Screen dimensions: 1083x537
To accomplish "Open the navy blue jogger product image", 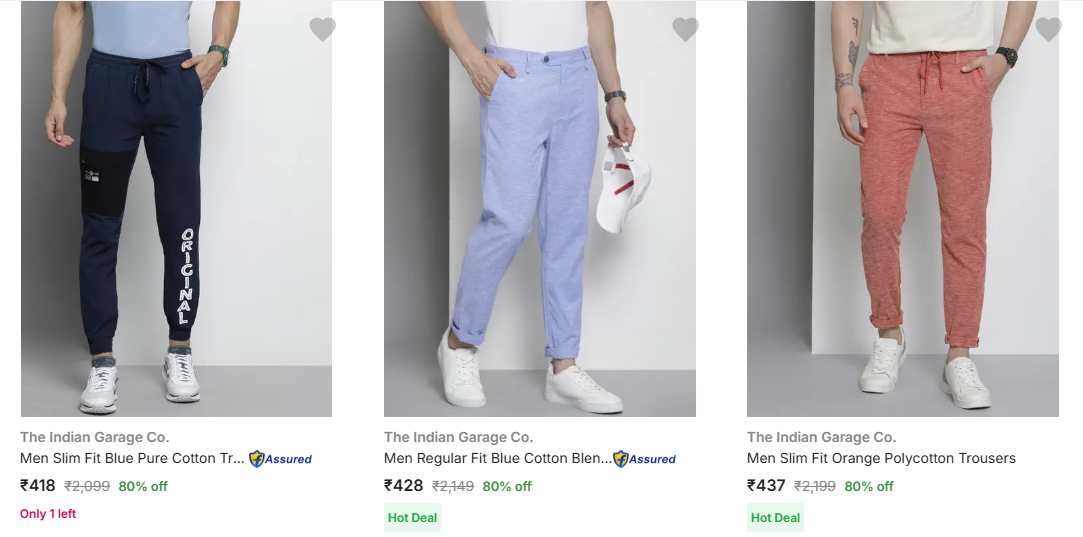I will [x=176, y=210].
